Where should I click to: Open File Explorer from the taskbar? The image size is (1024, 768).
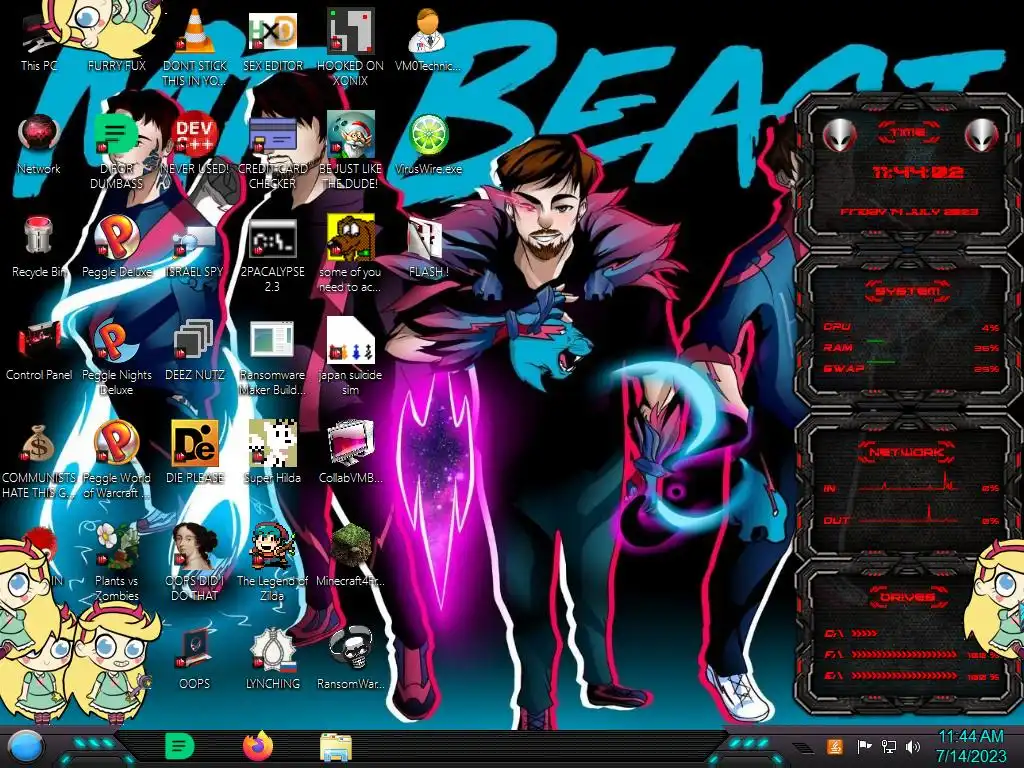tap(336, 746)
